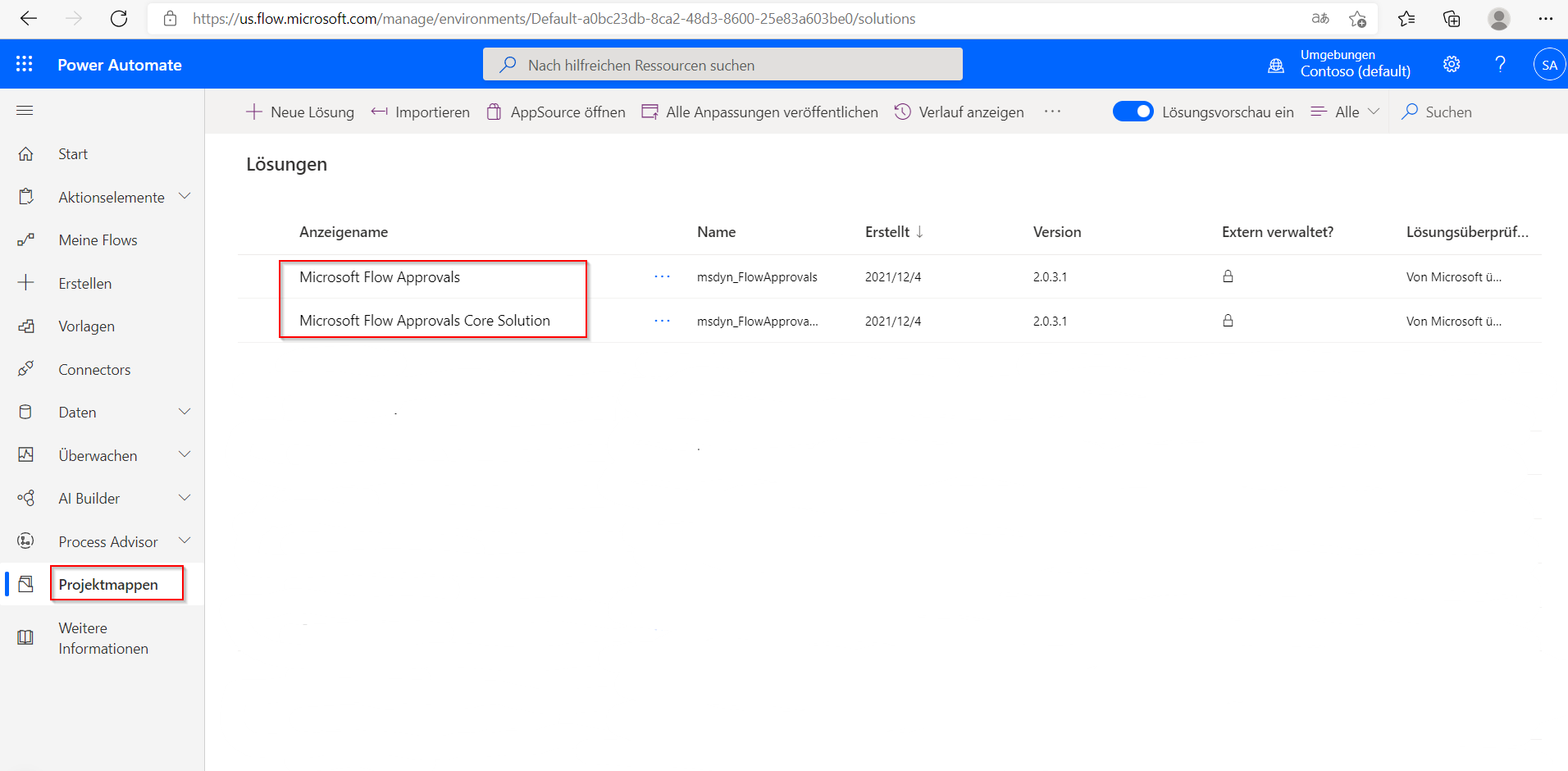Click the site lock icon in the address bar
The width and height of the screenshot is (1568, 771).
point(171,18)
